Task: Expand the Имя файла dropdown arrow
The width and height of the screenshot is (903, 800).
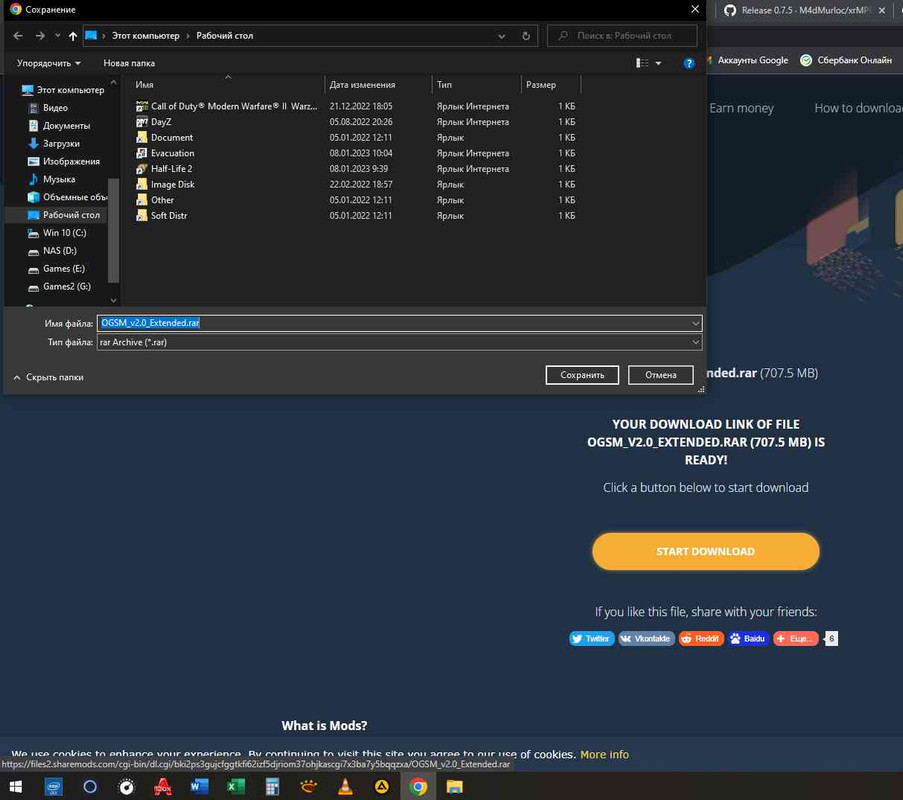Action: (696, 323)
